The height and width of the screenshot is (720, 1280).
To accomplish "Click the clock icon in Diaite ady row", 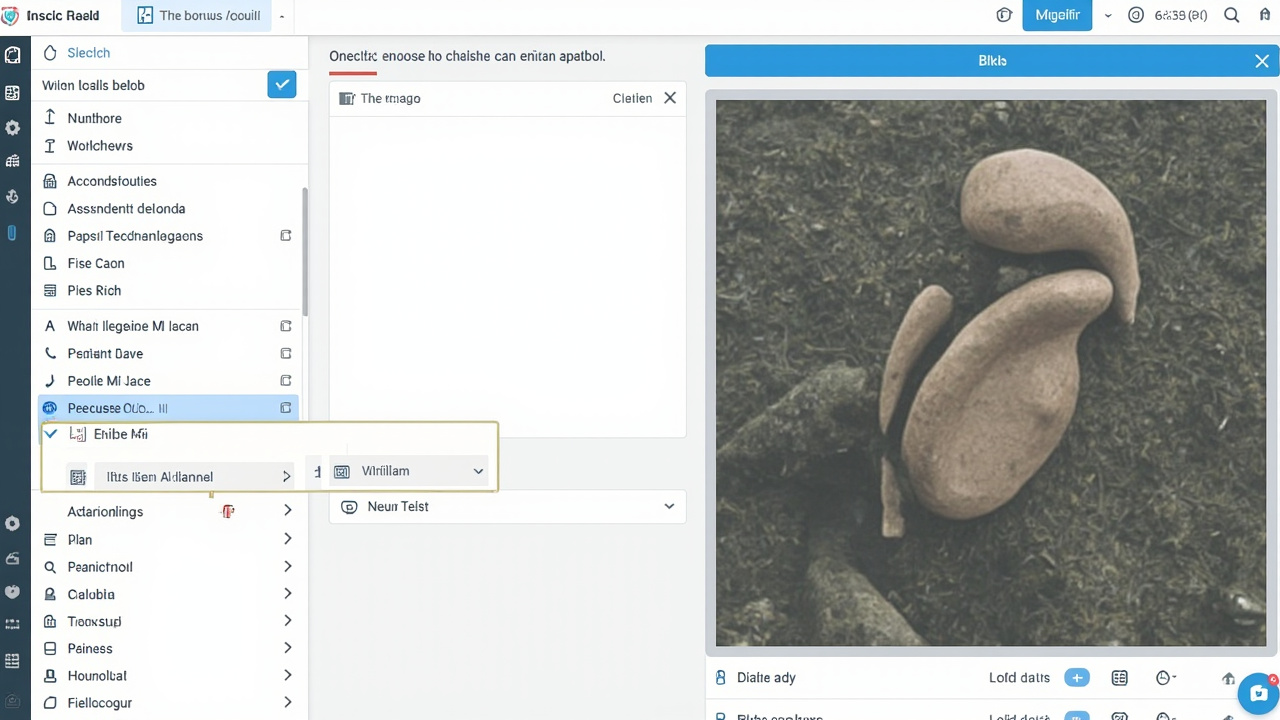I will pyautogui.click(x=1164, y=678).
